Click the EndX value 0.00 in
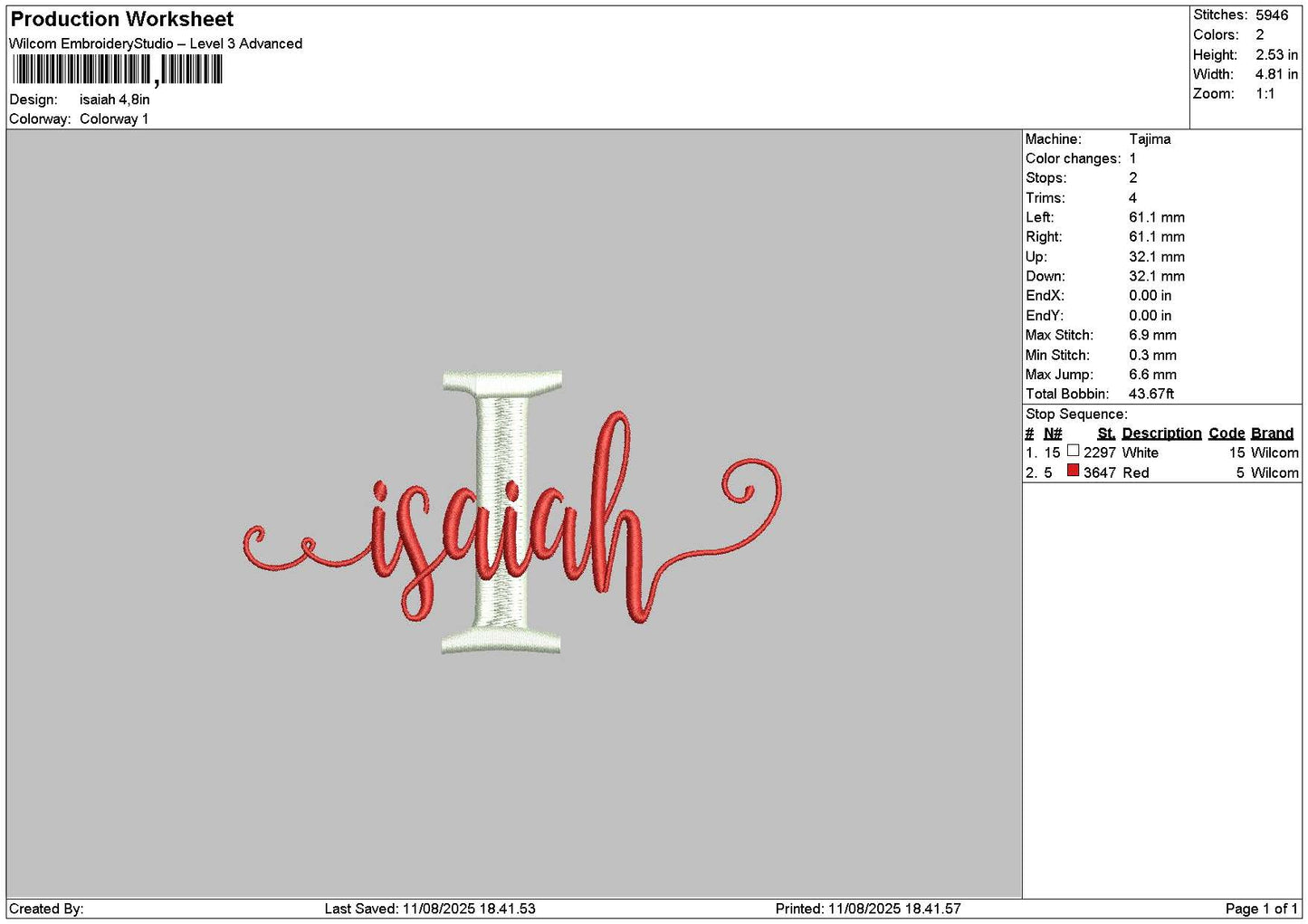The width and height of the screenshot is (1308, 924). pyautogui.click(x=1150, y=295)
